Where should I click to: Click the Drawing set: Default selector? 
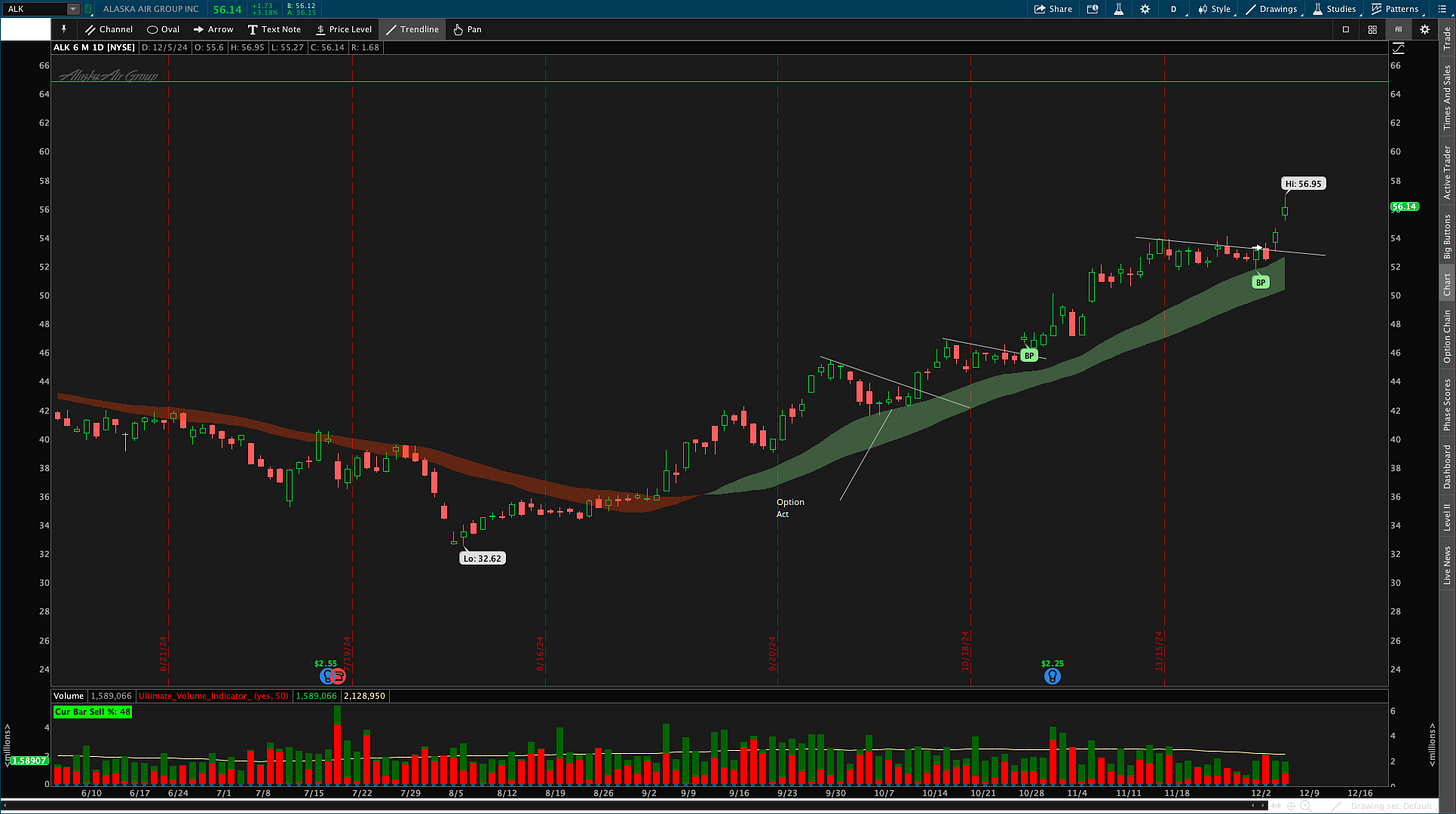(1392, 806)
